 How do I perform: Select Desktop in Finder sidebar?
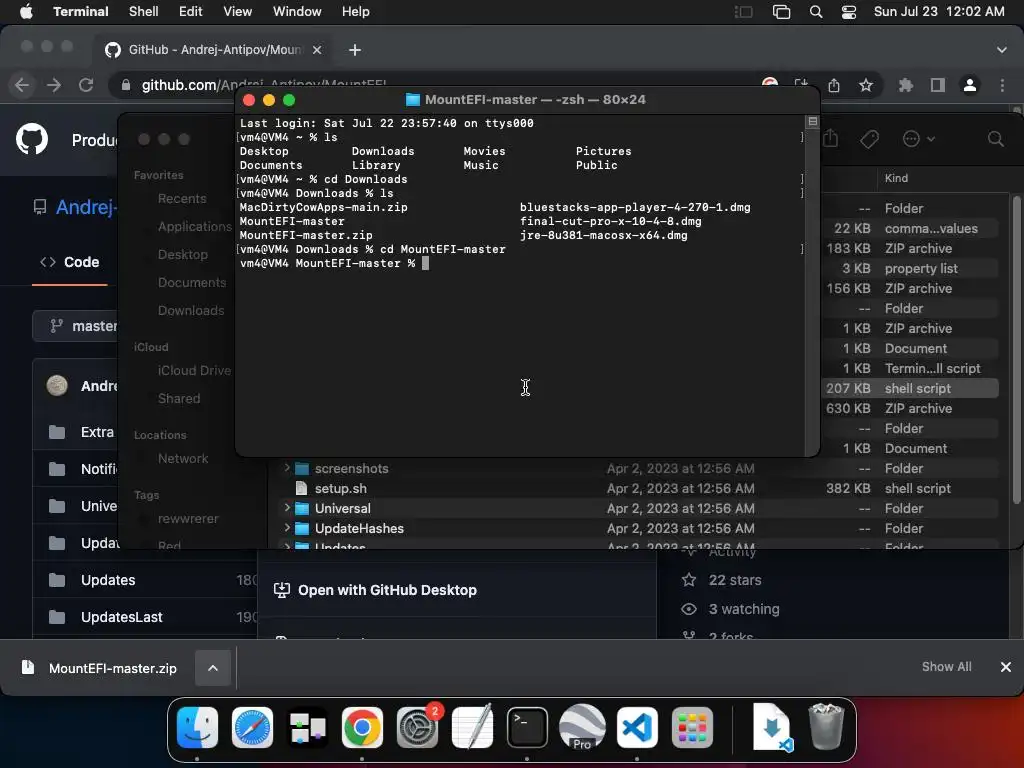click(182, 255)
